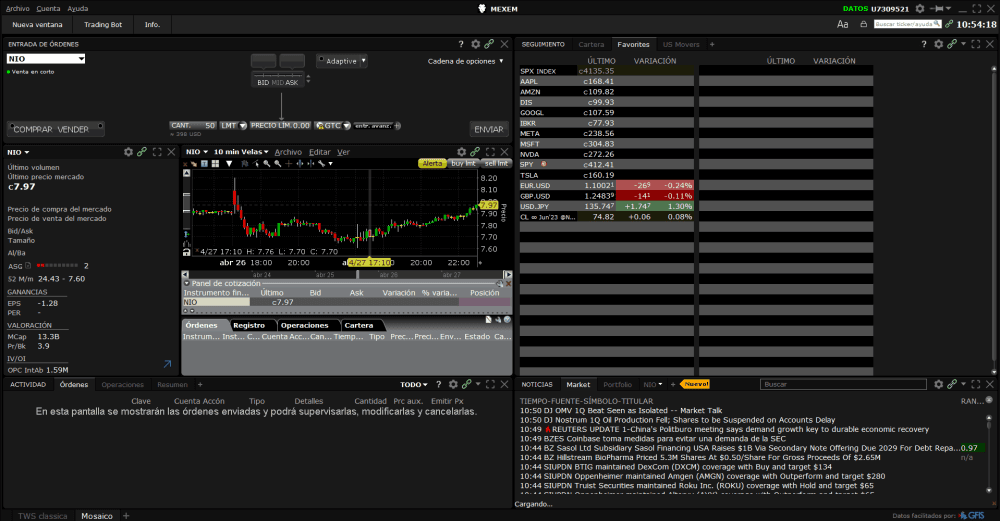Click chart timeline scrollbar thumb
Screen dimensions: 1000x521
point(357,274)
